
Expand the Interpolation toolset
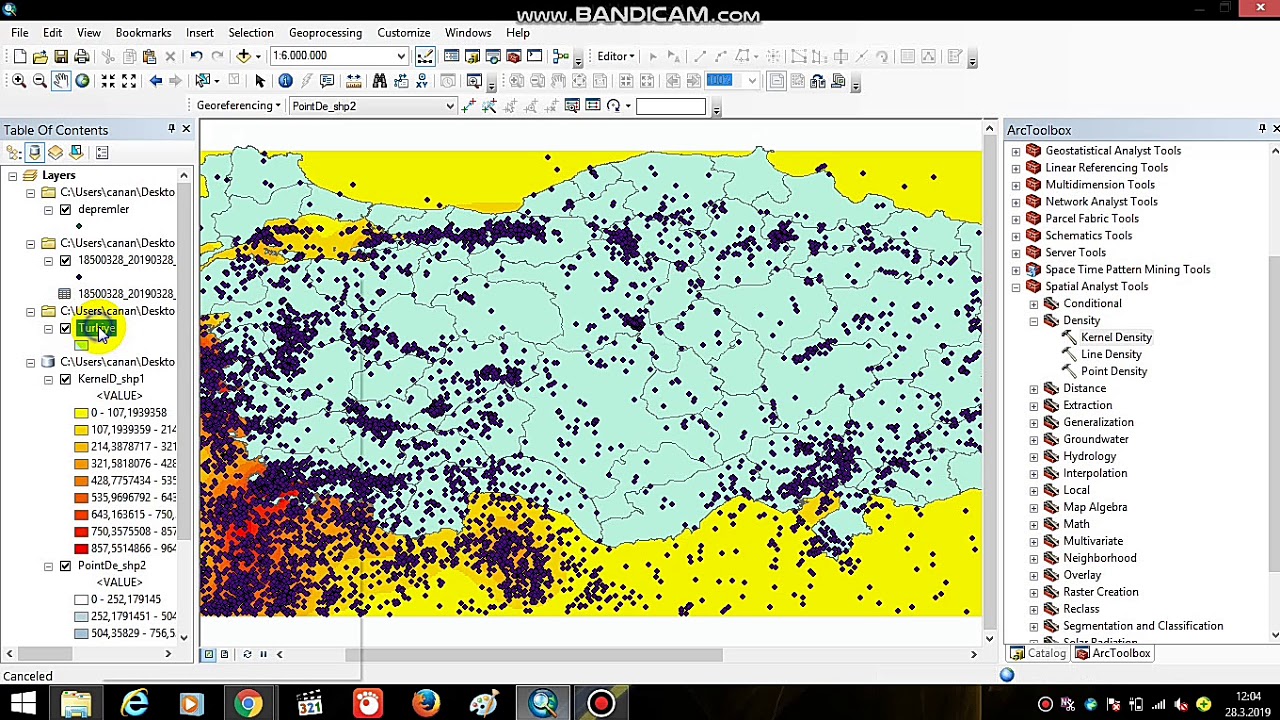(x=1033, y=474)
